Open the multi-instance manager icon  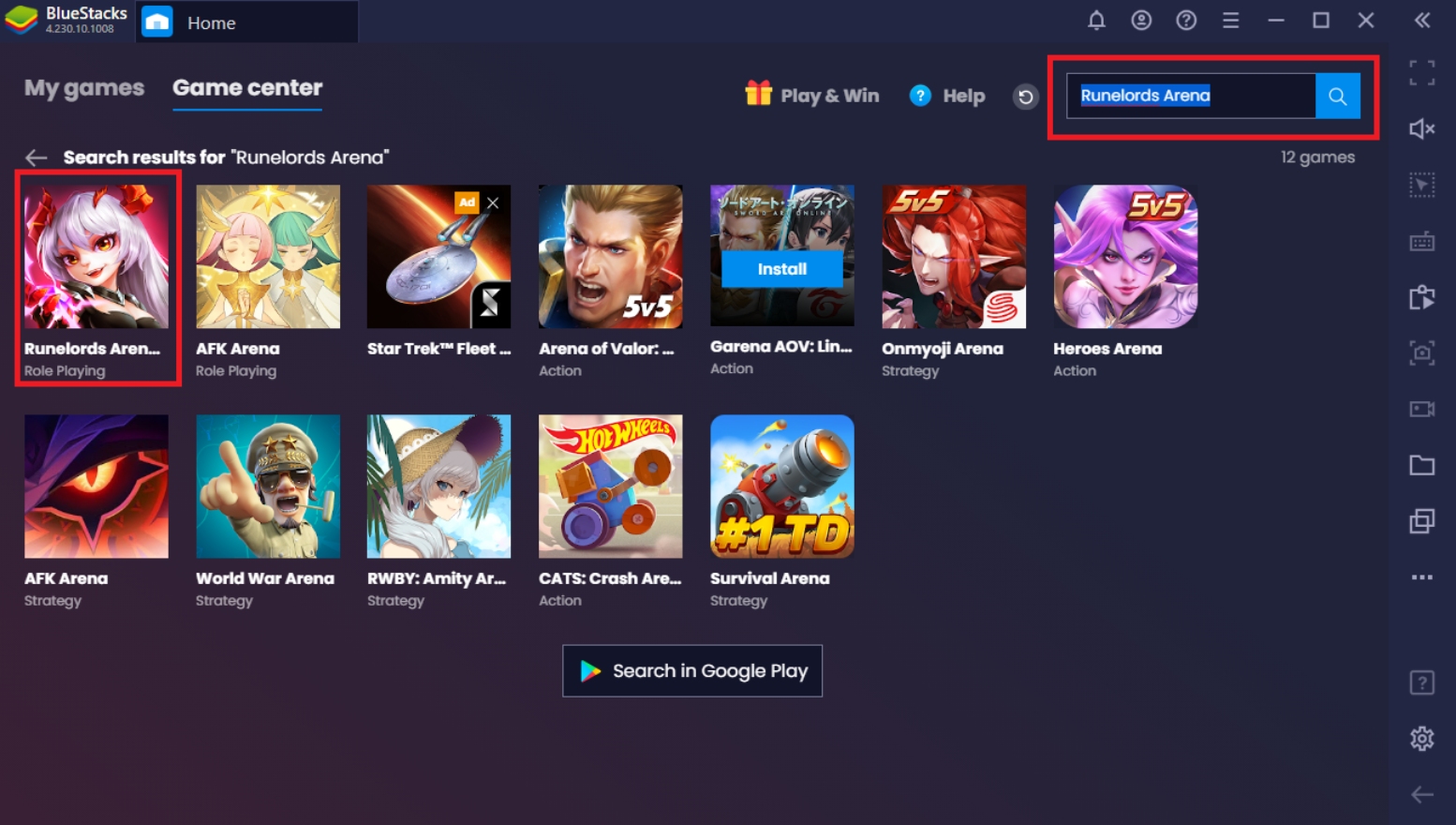[x=1422, y=521]
